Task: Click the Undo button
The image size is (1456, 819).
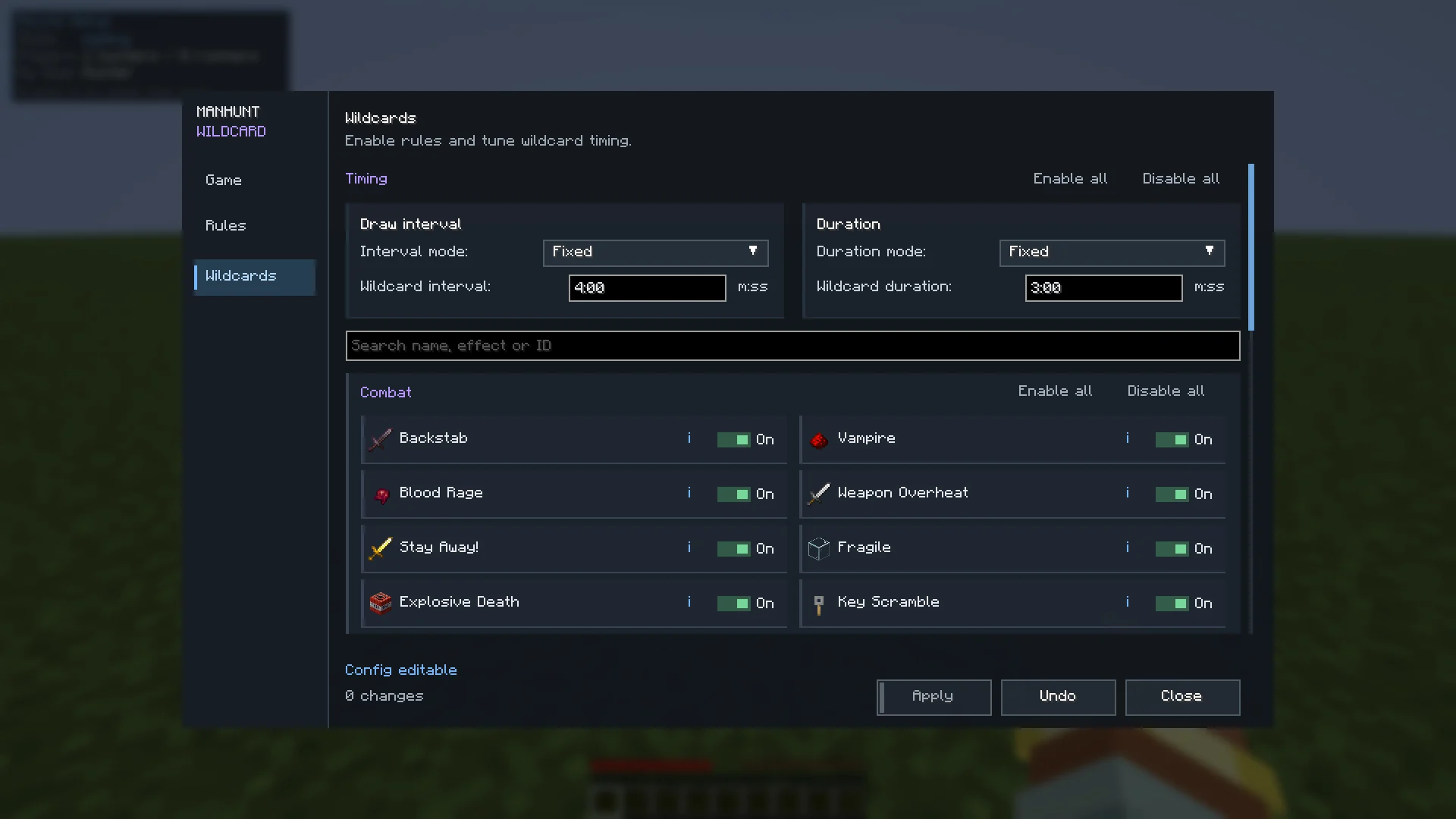Action: click(1058, 697)
